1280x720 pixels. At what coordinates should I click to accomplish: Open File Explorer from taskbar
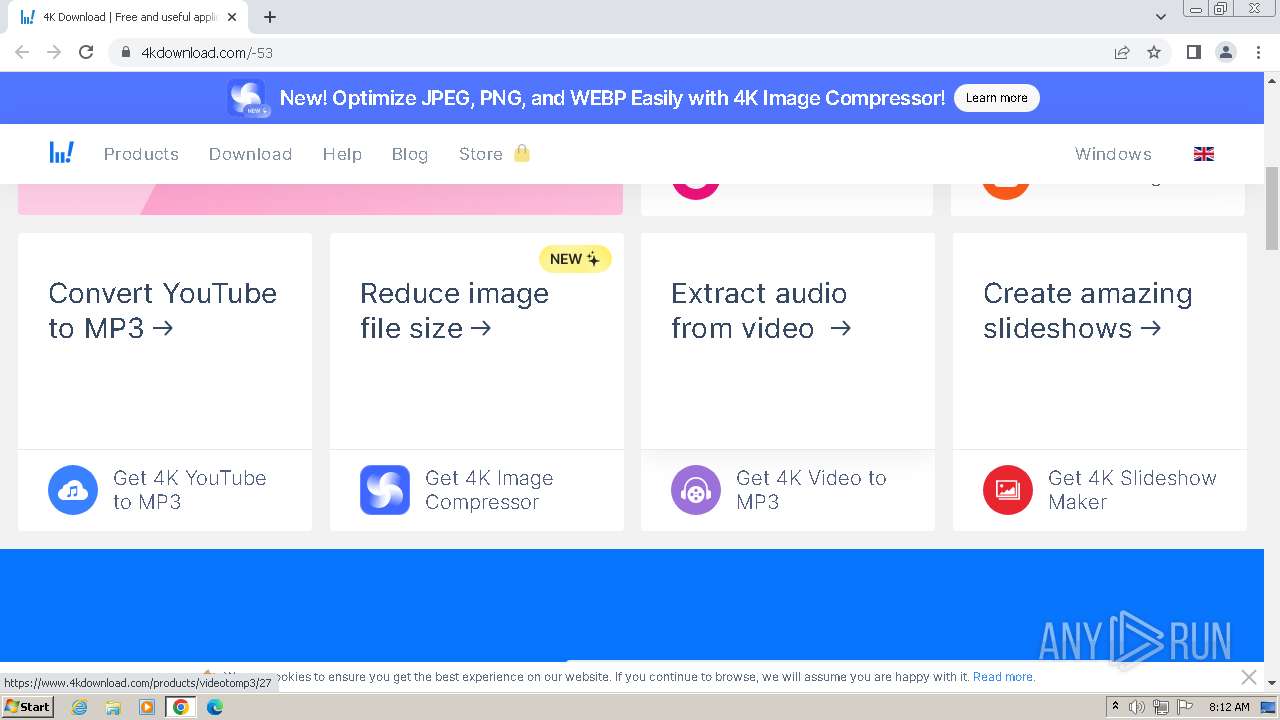click(x=113, y=707)
